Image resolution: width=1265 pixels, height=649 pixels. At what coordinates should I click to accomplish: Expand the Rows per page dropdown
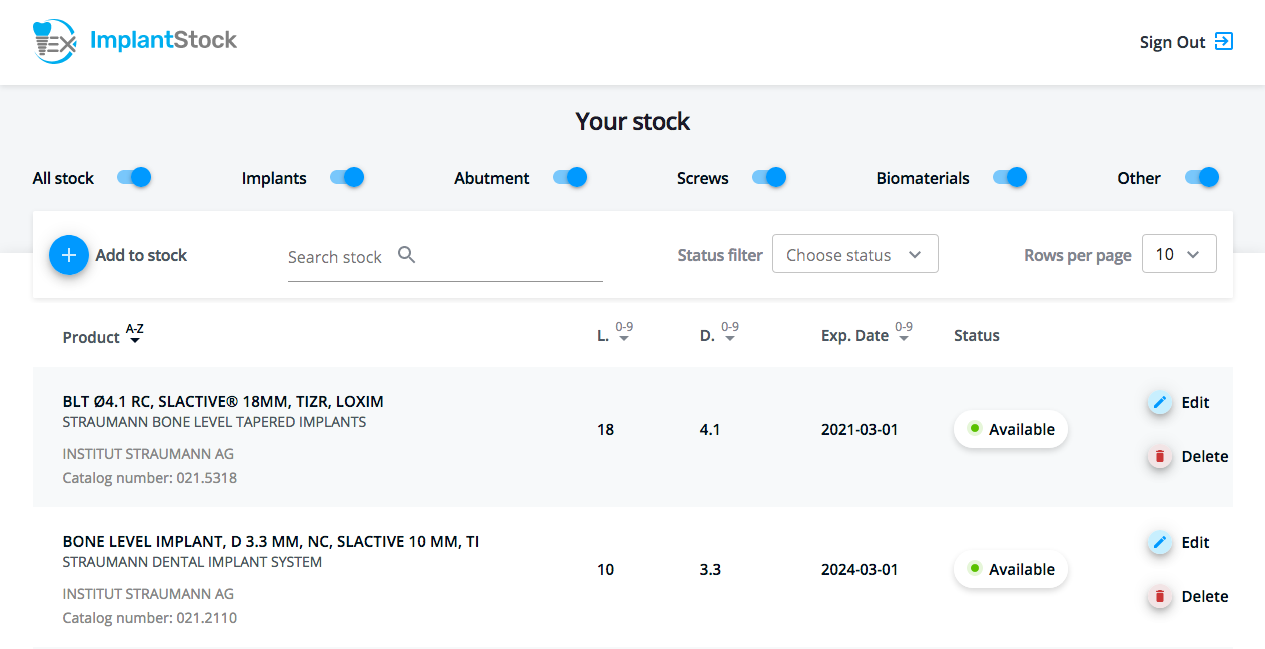pos(1179,254)
